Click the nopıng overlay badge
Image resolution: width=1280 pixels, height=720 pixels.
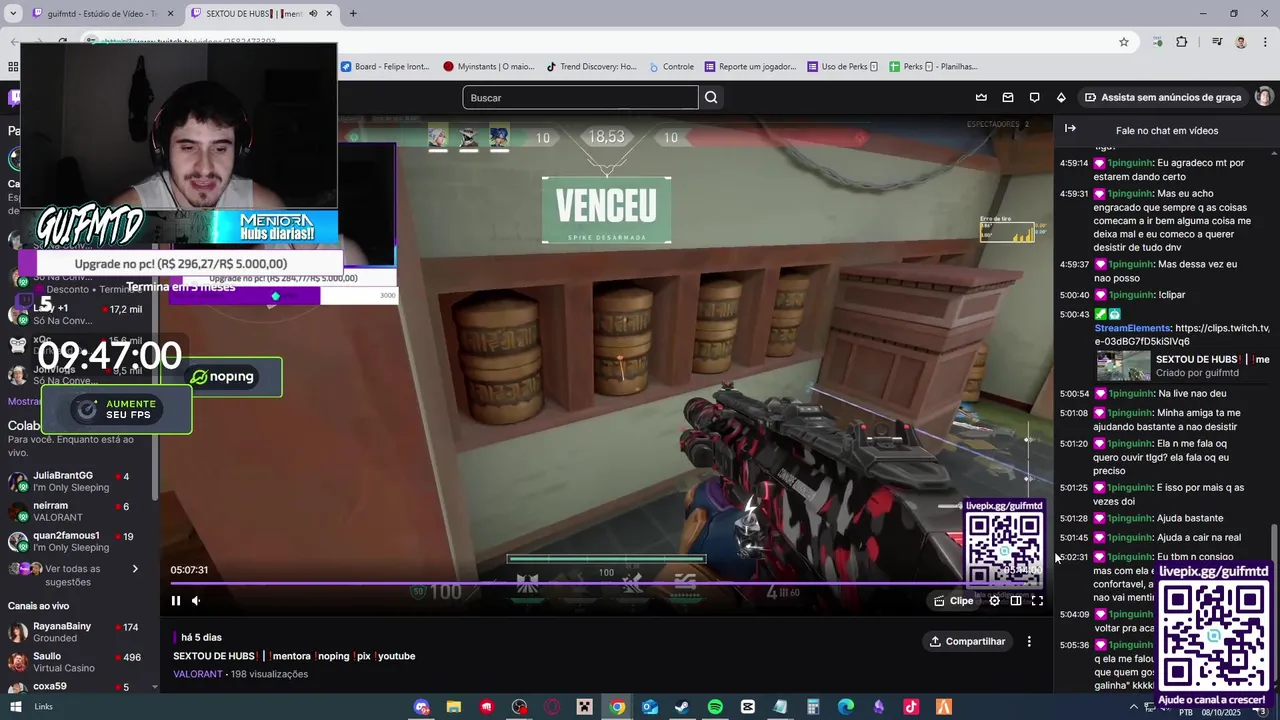click(x=224, y=377)
